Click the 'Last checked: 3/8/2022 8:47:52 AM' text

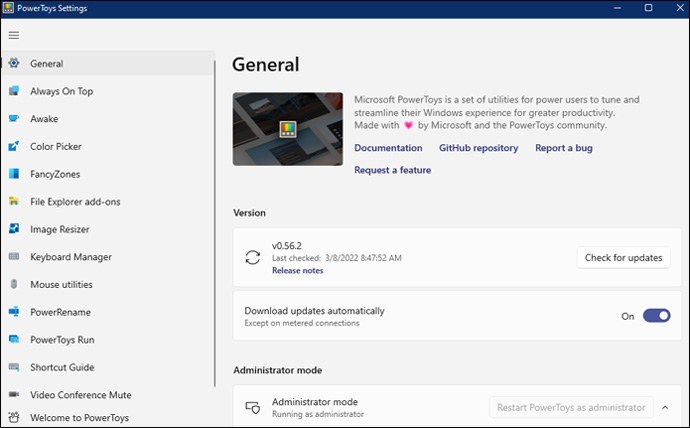coord(337,258)
